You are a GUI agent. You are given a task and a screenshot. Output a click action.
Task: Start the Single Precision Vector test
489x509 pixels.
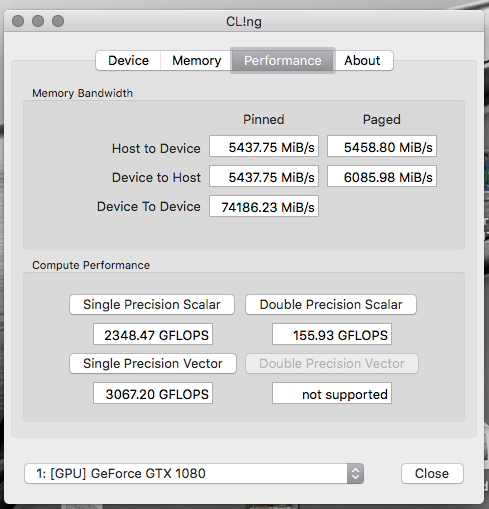(153, 364)
